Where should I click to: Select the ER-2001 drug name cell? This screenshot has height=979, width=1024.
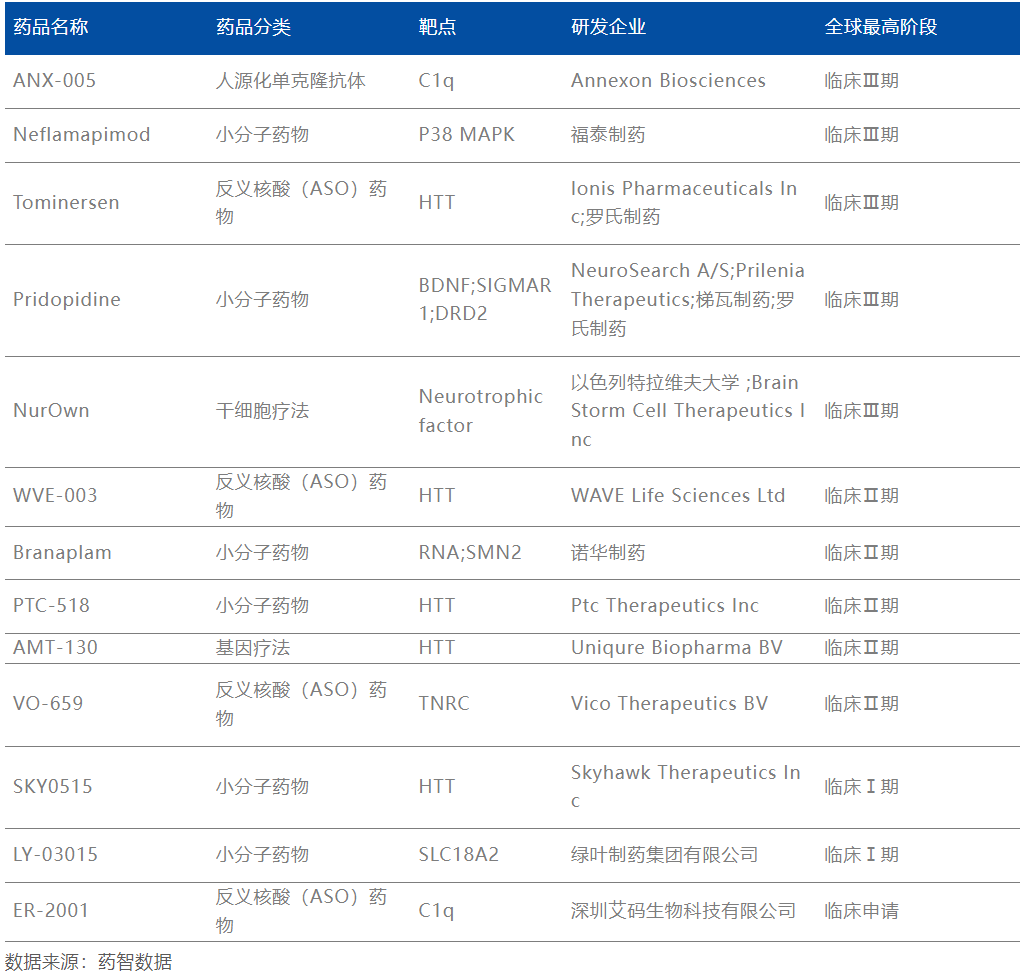[x=50, y=910]
